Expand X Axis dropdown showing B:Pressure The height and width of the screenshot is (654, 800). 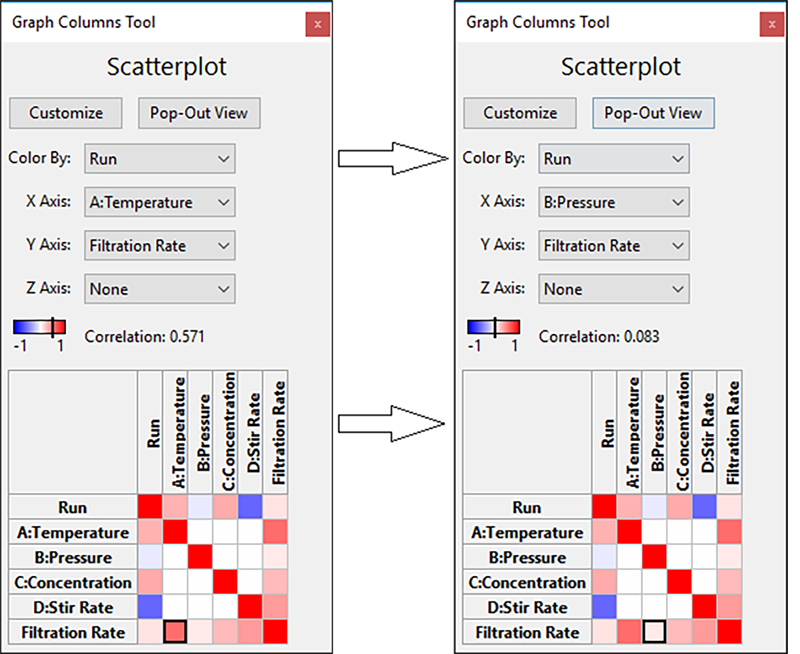pyautogui.click(x=614, y=202)
